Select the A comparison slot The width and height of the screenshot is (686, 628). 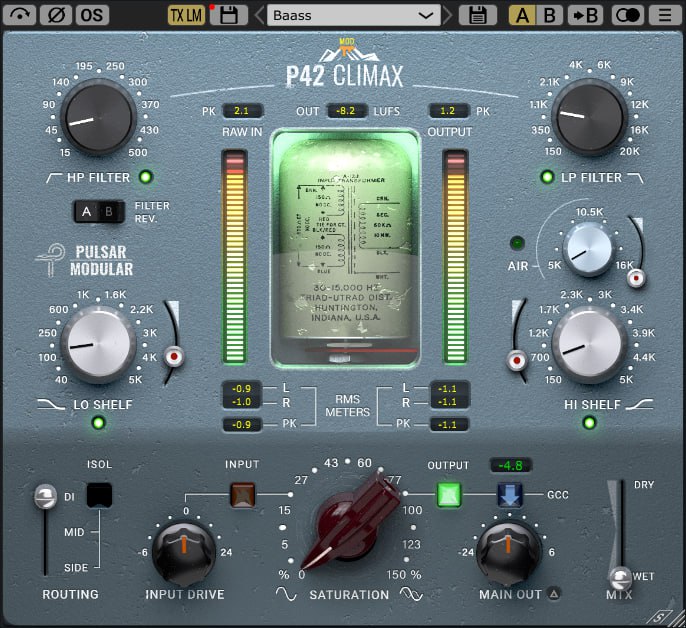(522, 16)
